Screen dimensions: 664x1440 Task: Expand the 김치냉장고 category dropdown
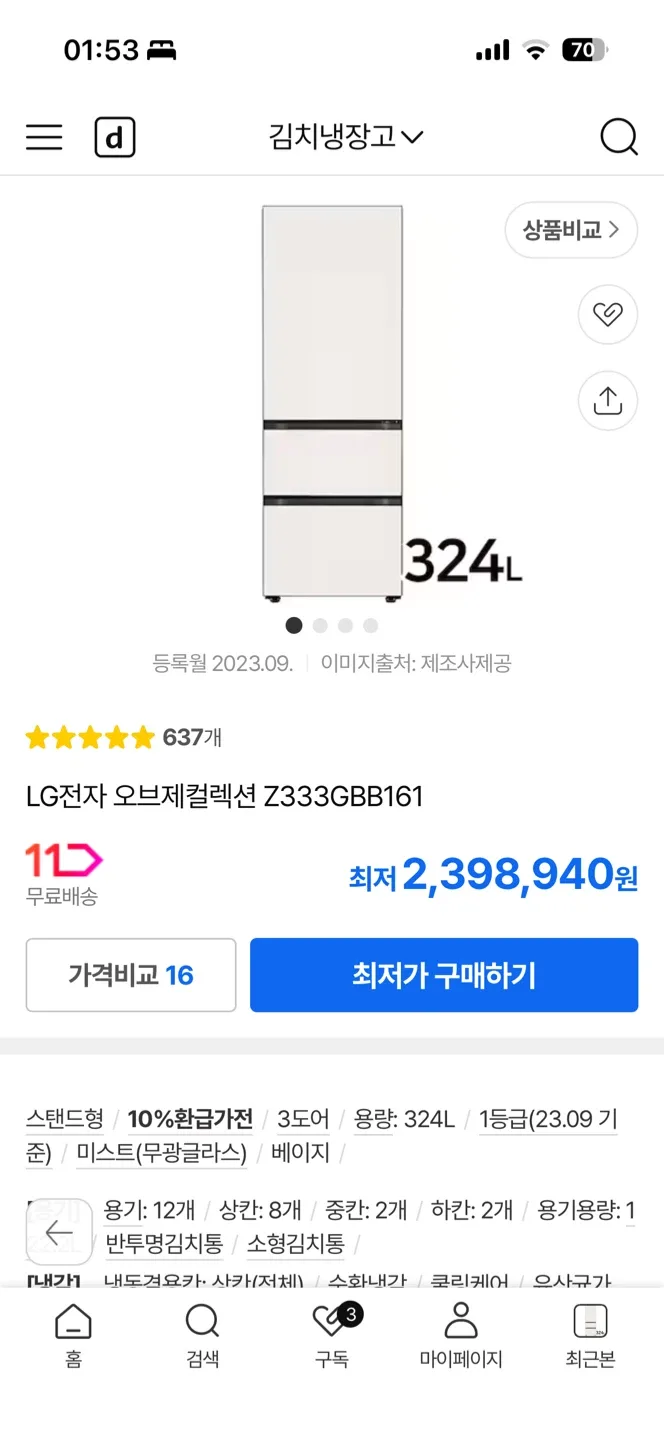345,137
